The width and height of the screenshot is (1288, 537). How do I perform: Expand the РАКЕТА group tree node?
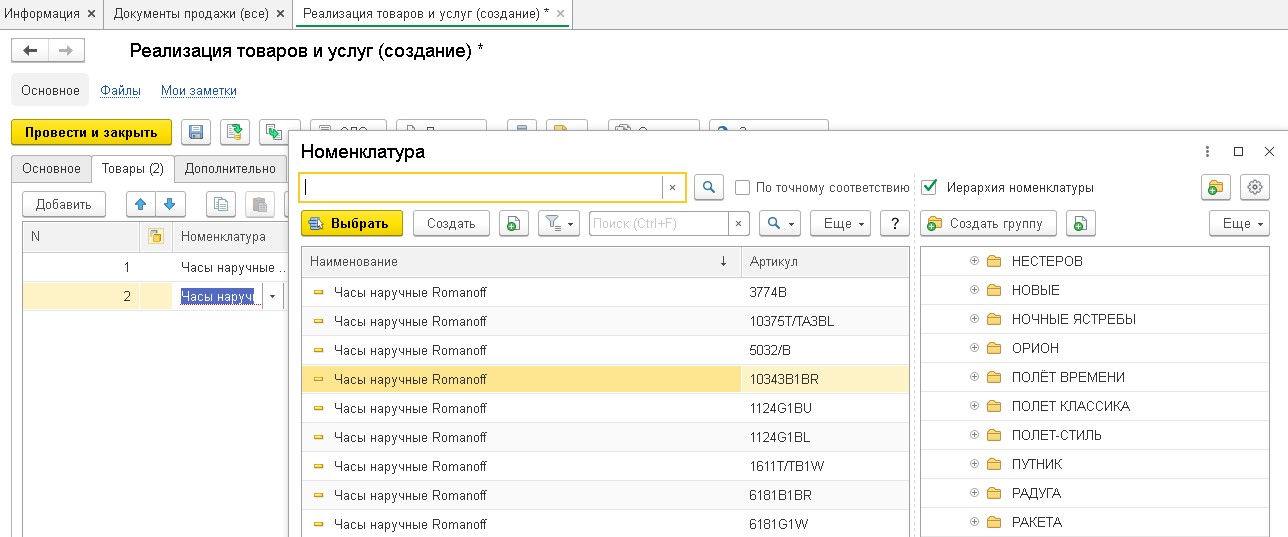(x=974, y=522)
